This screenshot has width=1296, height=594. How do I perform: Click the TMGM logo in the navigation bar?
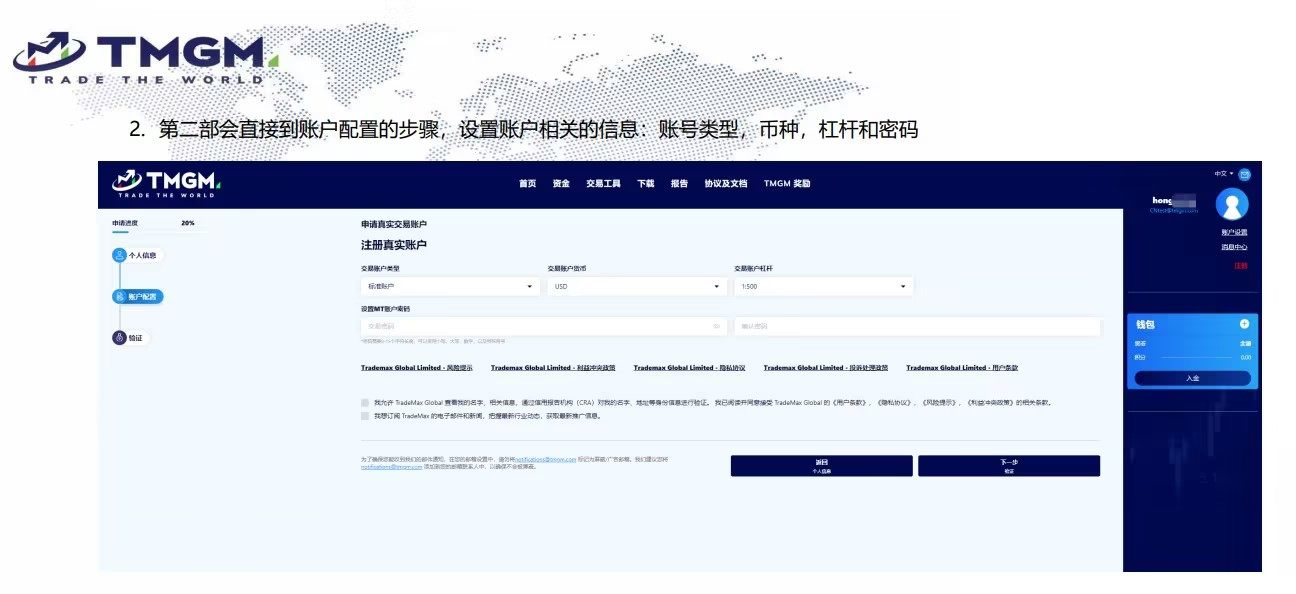pyautogui.click(x=166, y=183)
